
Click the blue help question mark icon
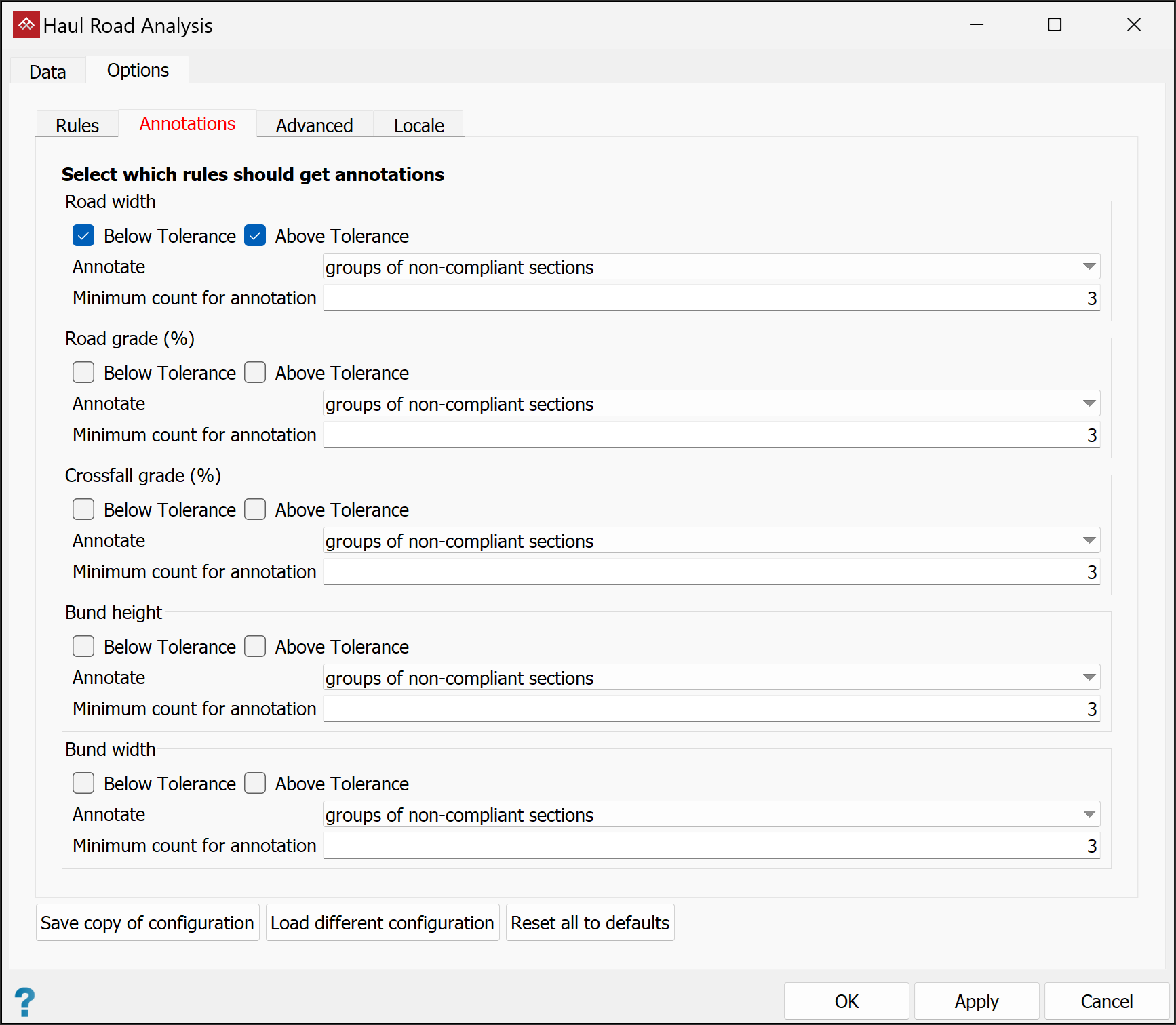24,1001
